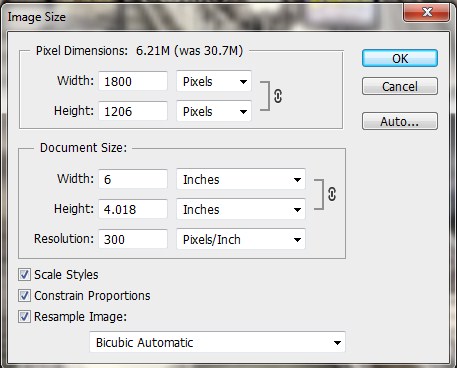This screenshot has width=457, height=368.
Task: Click the Document Size Height field showing 4.018
Action: 133,209
